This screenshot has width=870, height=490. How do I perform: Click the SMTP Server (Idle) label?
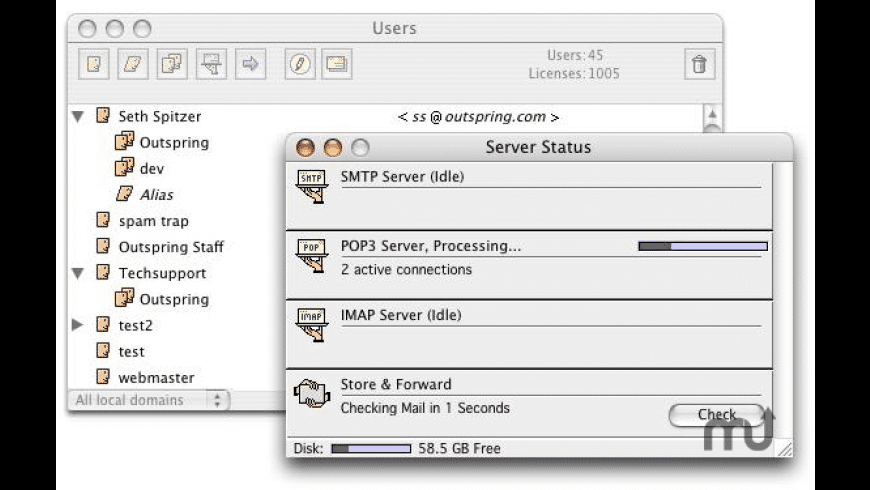pos(402,176)
